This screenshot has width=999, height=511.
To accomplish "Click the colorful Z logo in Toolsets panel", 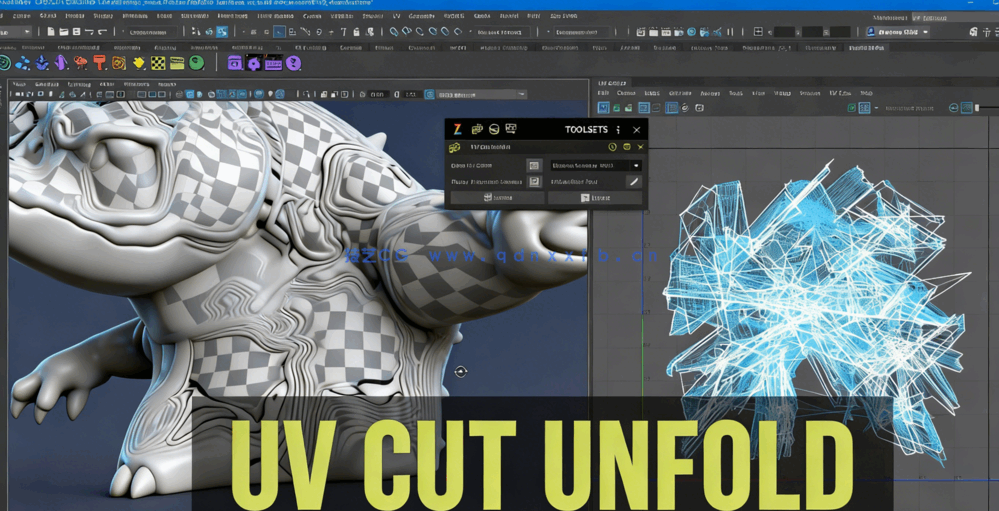I will 457,129.
